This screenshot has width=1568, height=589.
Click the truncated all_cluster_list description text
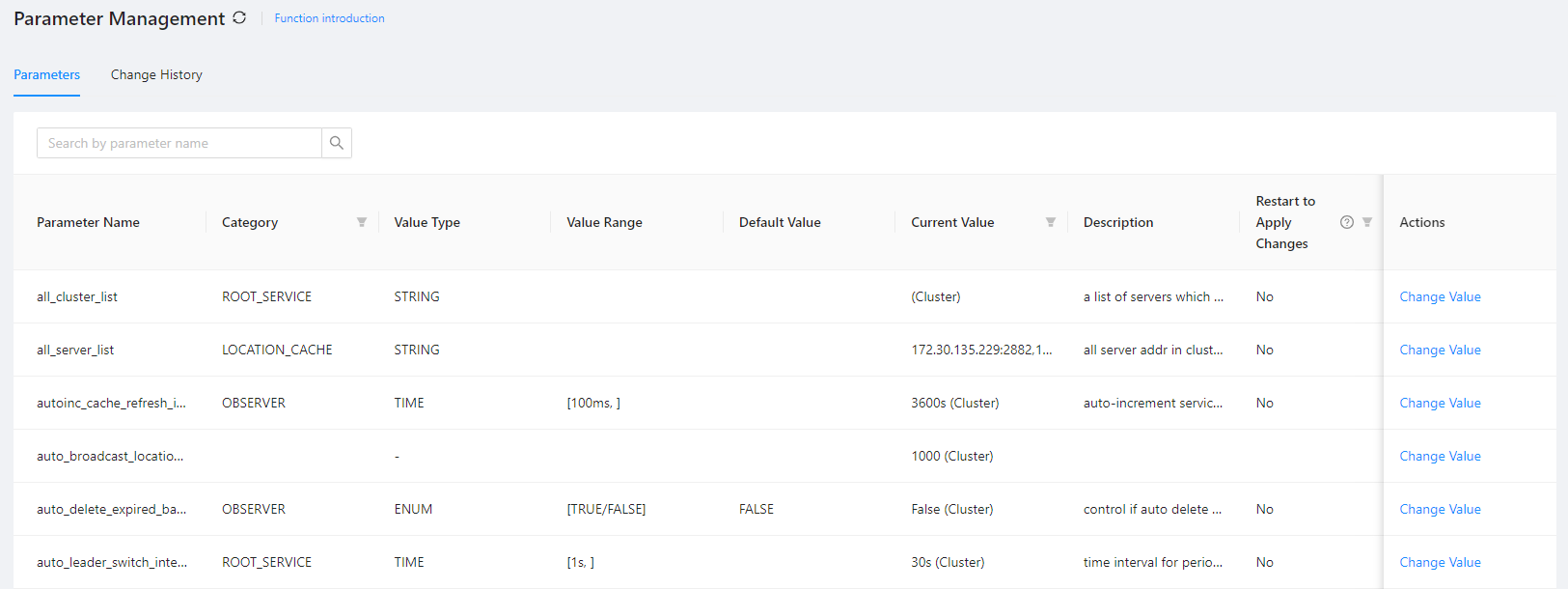tap(1153, 296)
